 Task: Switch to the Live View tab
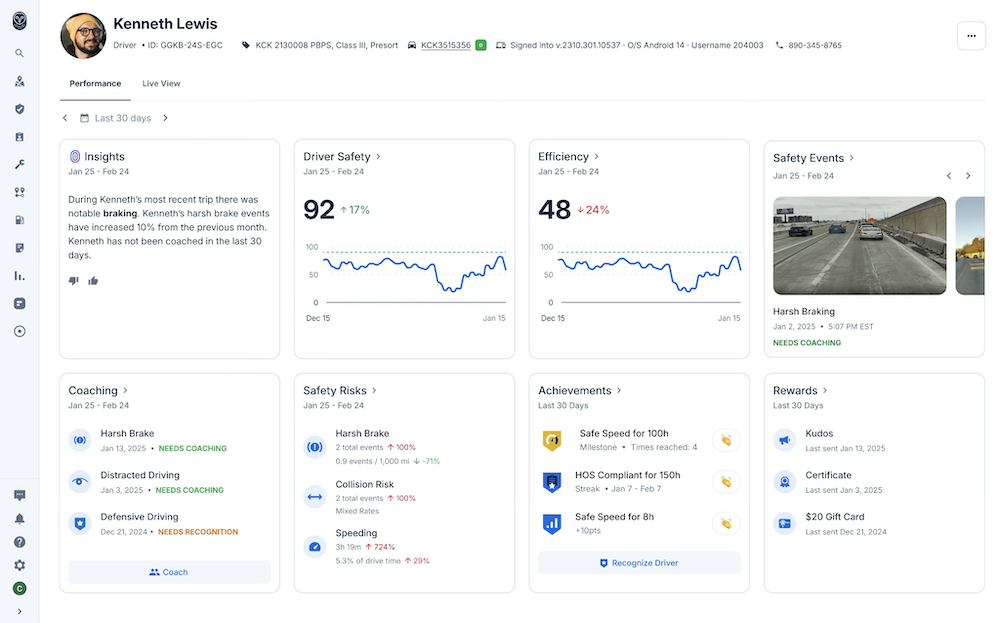(x=161, y=84)
